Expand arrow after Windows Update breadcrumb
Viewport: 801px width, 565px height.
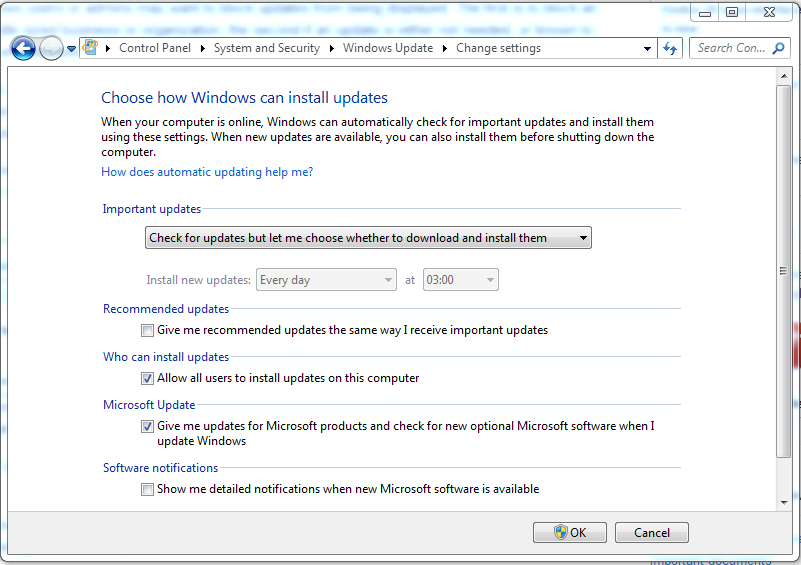[x=445, y=49]
